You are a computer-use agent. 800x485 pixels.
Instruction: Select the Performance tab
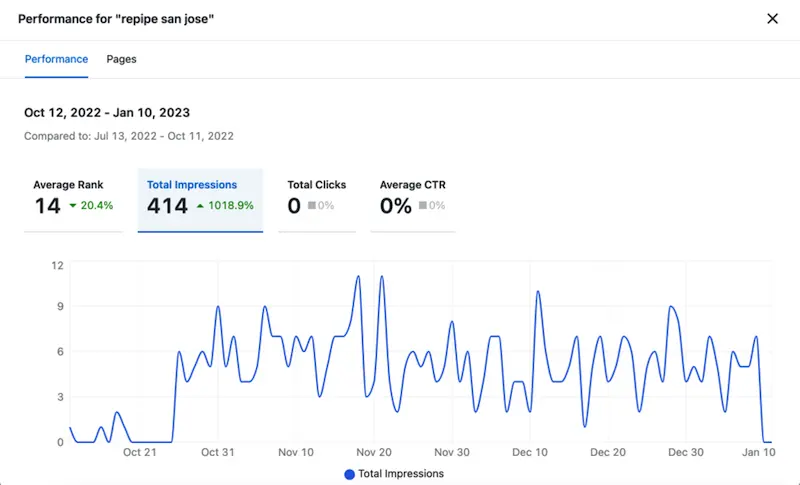tap(56, 59)
